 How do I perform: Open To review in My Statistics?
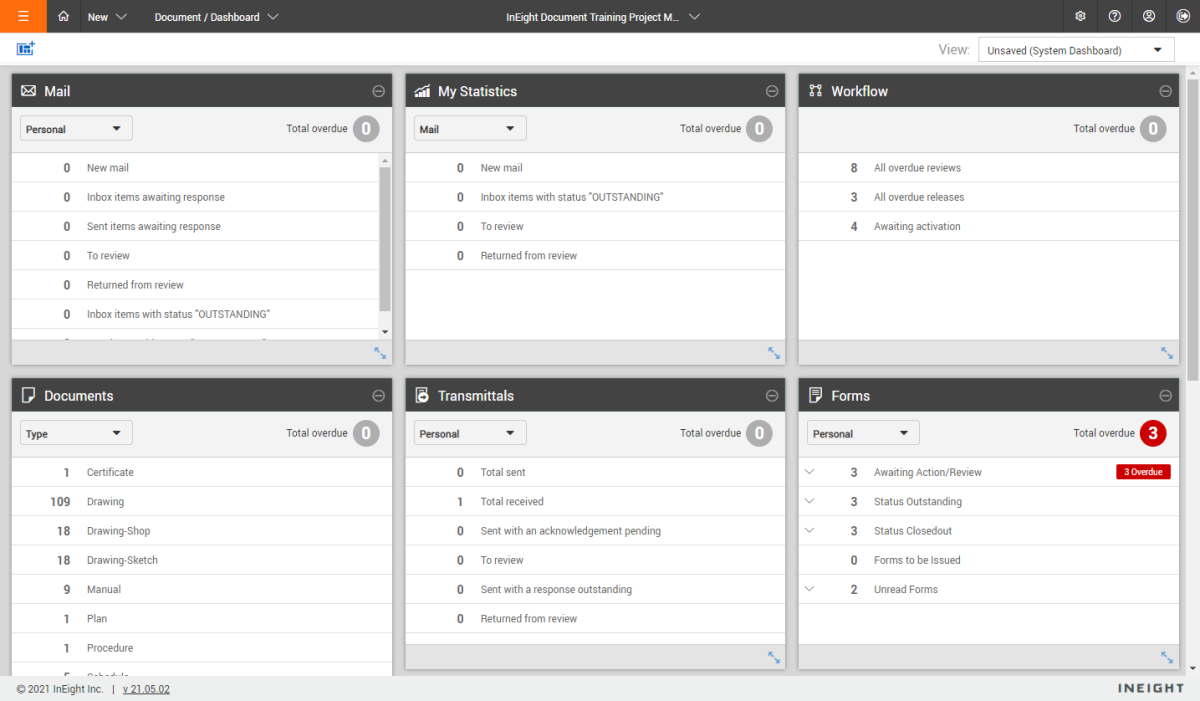pos(595,226)
